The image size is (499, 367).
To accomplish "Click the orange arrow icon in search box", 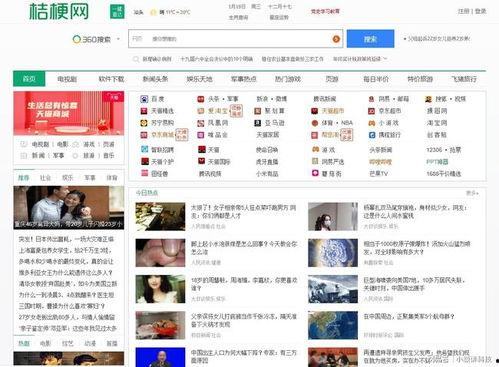I will [x=336, y=39].
